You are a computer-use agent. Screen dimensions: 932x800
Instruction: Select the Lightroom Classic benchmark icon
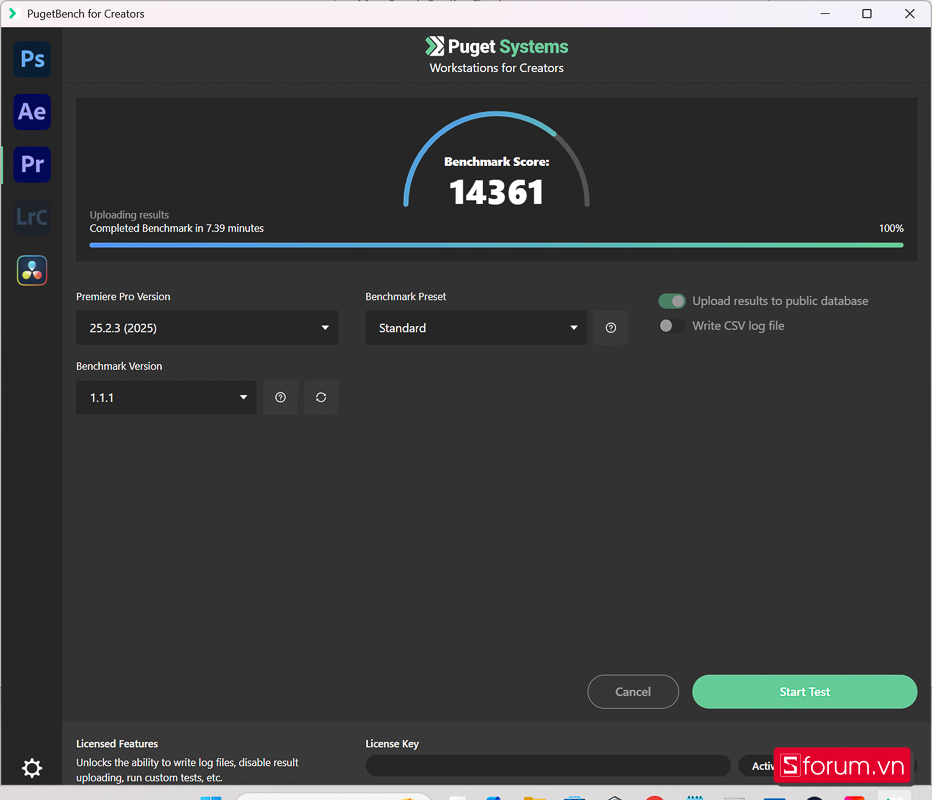32,217
